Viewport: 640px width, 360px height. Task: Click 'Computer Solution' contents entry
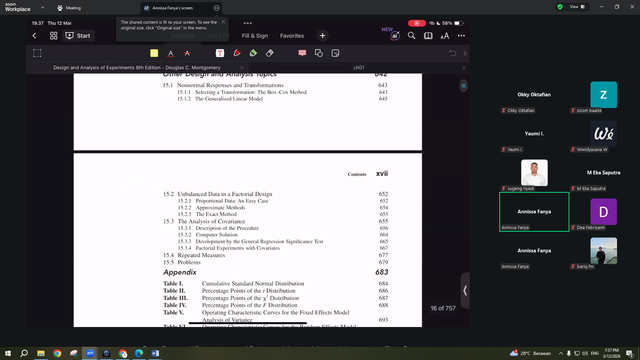point(216,235)
